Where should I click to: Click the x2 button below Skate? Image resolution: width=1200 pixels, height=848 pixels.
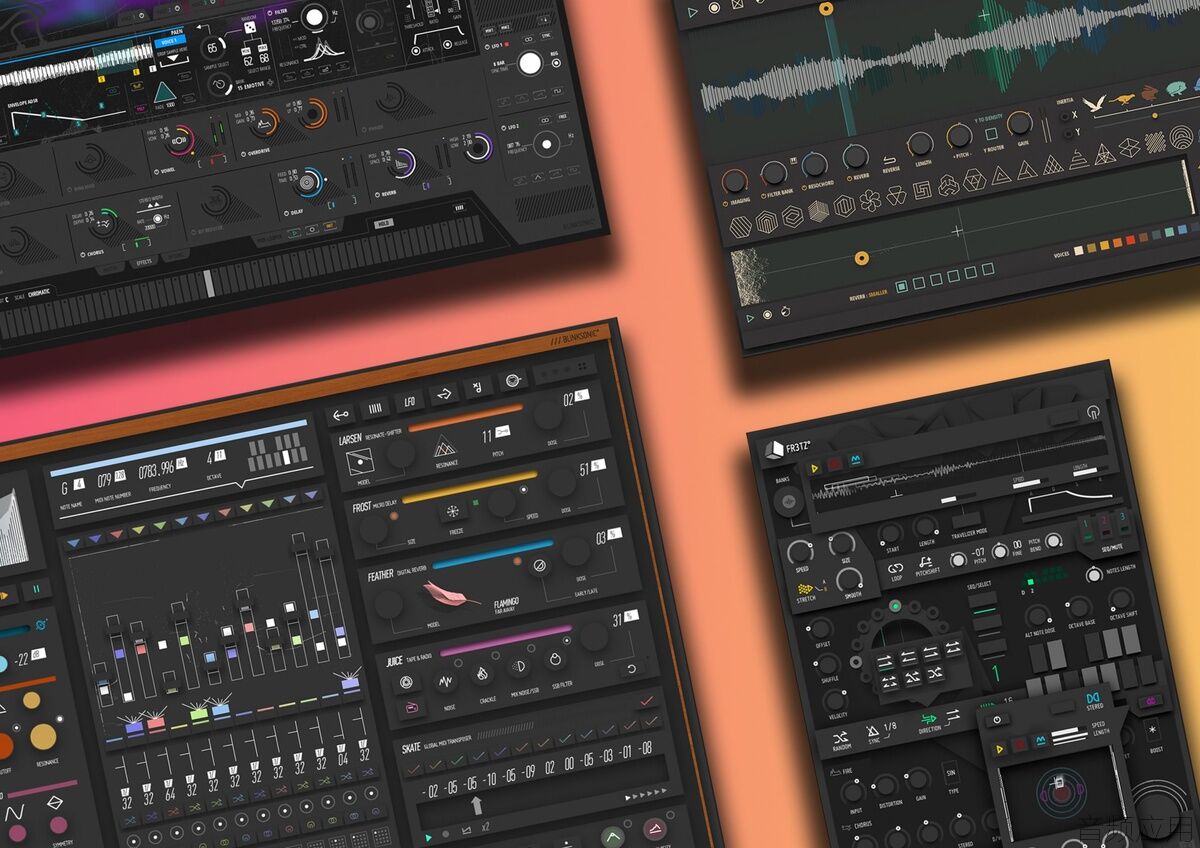[x=485, y=826]
